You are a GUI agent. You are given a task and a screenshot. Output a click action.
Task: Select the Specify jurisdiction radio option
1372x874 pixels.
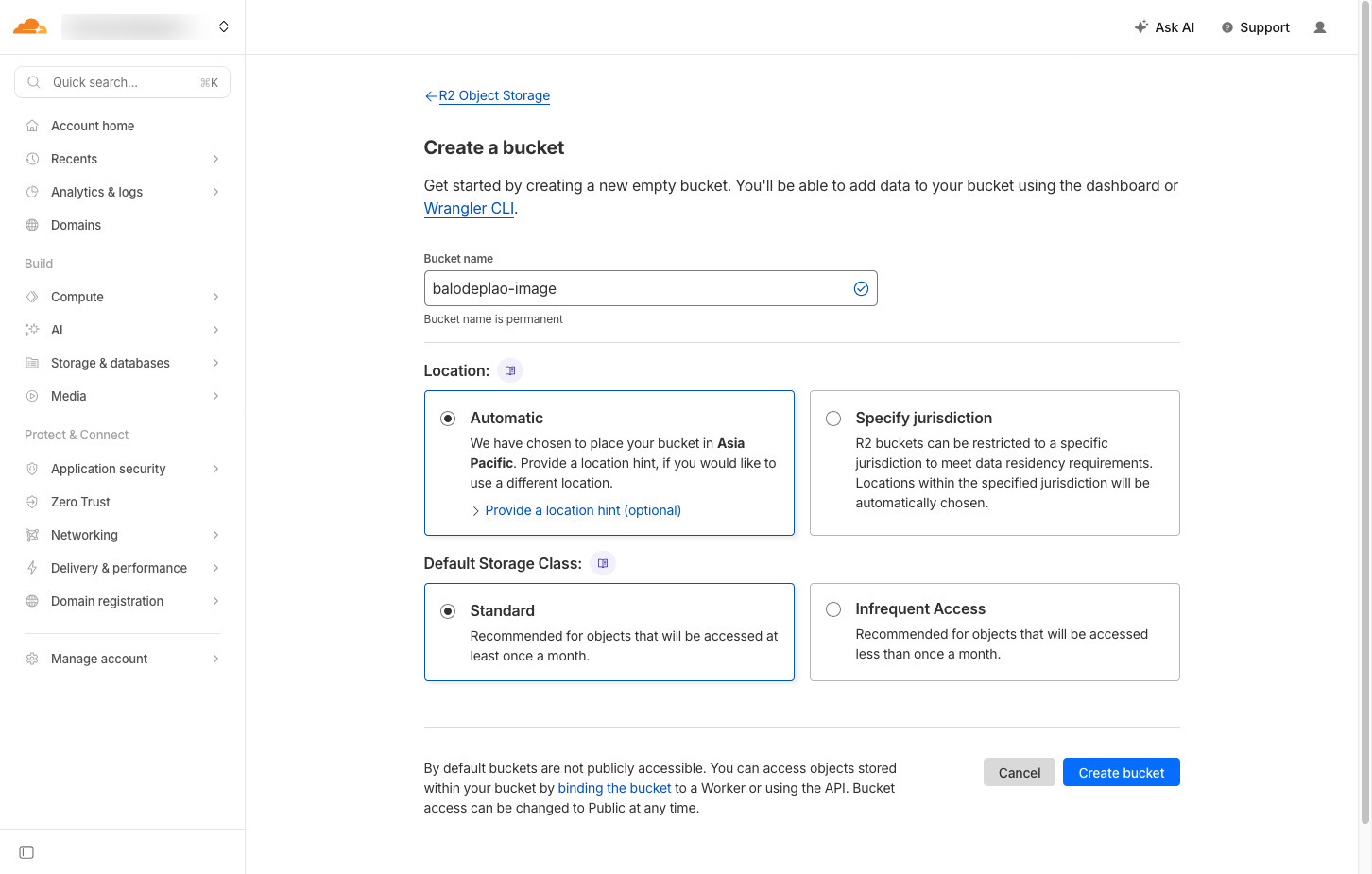833,419
